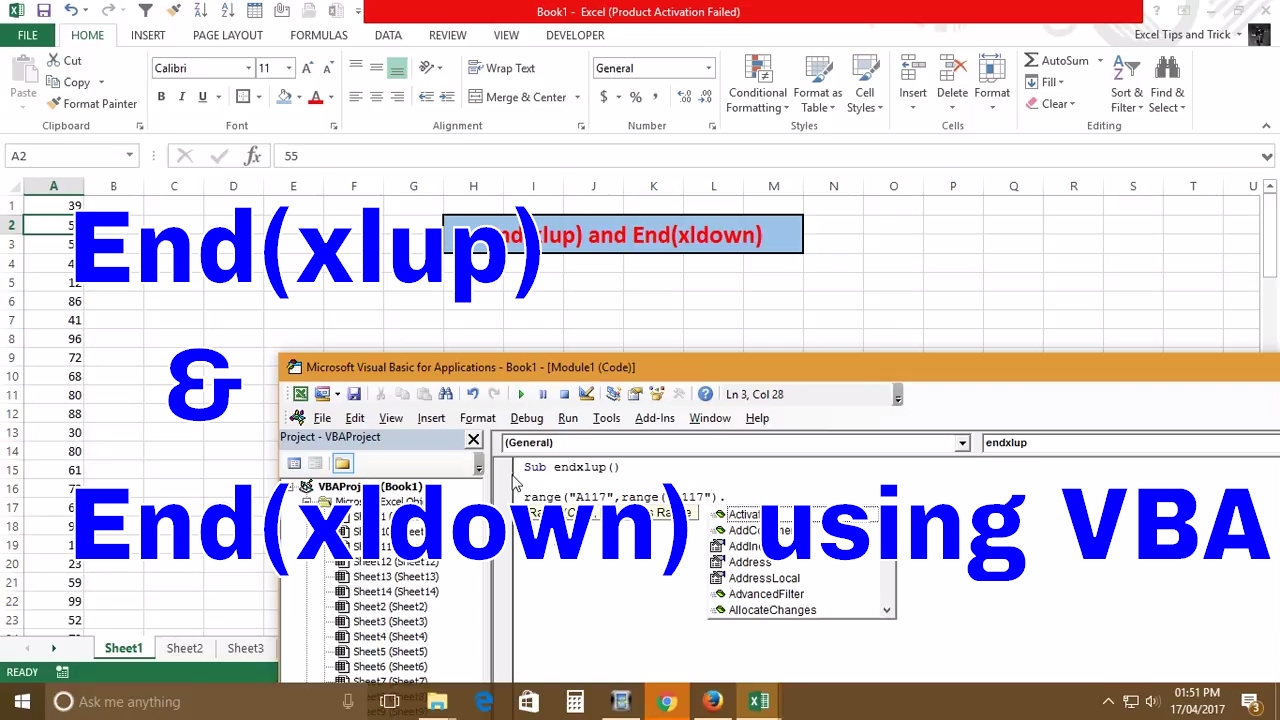Toggle Underline formatting in Font group
Viewport: 1280px width, 720px height.
[x=202, y=97]
